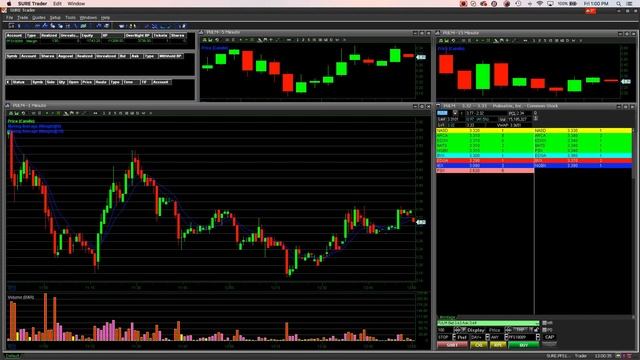Toggle the lower checkbox above the CAP button
This screenshot has height=360, width=640.
coord(544,330)
